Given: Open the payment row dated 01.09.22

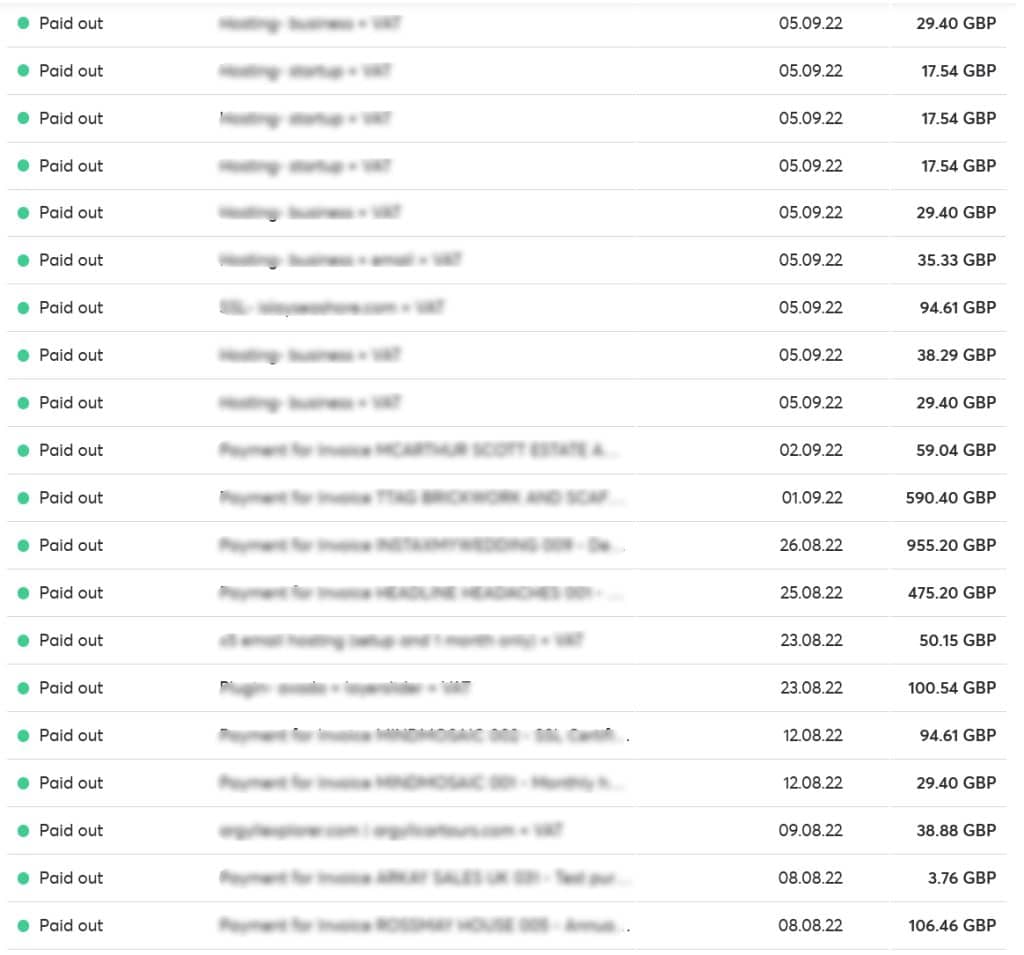Looking at the screenshot, I should coord(507,498).
